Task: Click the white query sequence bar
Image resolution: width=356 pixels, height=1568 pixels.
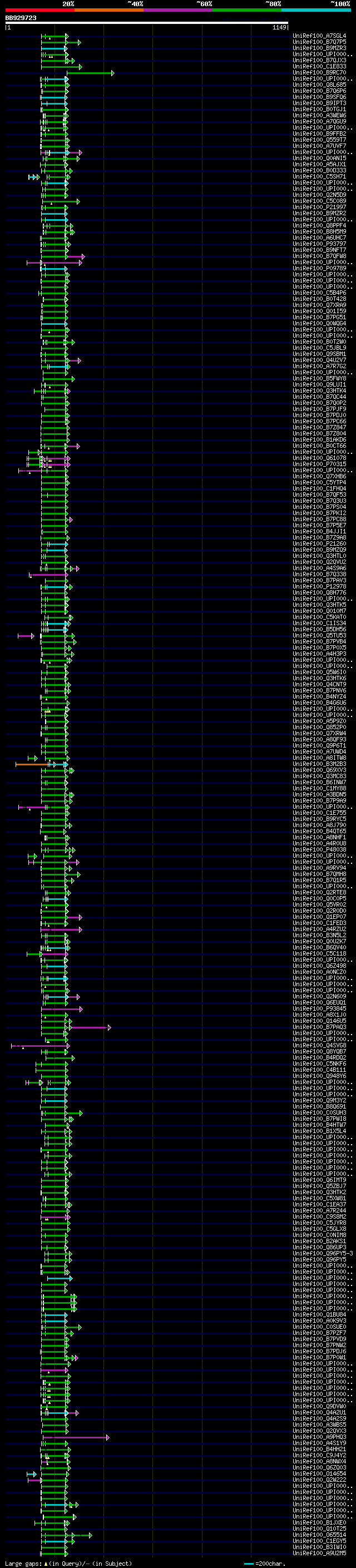Action: click(147, 23)
